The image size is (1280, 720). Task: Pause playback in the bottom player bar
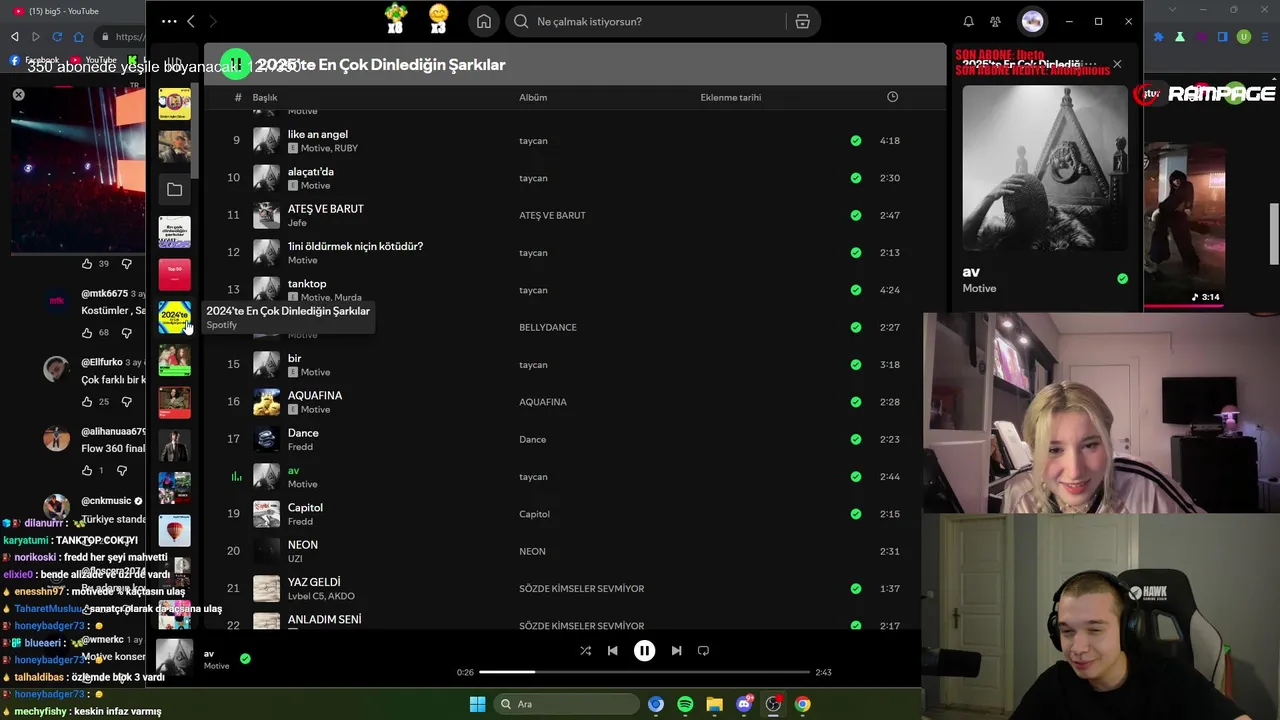point(644,650)
